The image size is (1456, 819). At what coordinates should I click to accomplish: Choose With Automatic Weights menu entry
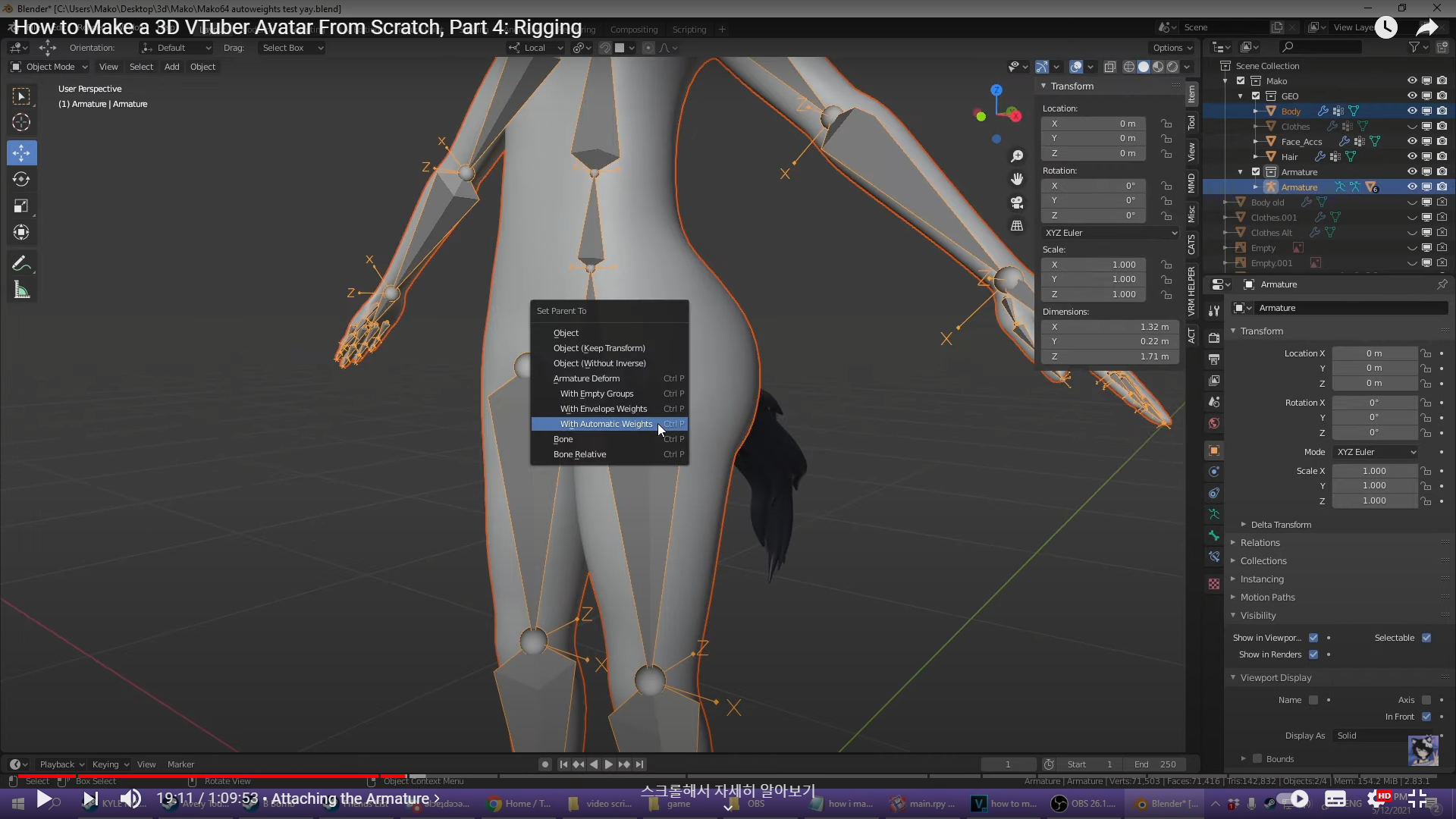pyautogui.click(x=606, y=424)
